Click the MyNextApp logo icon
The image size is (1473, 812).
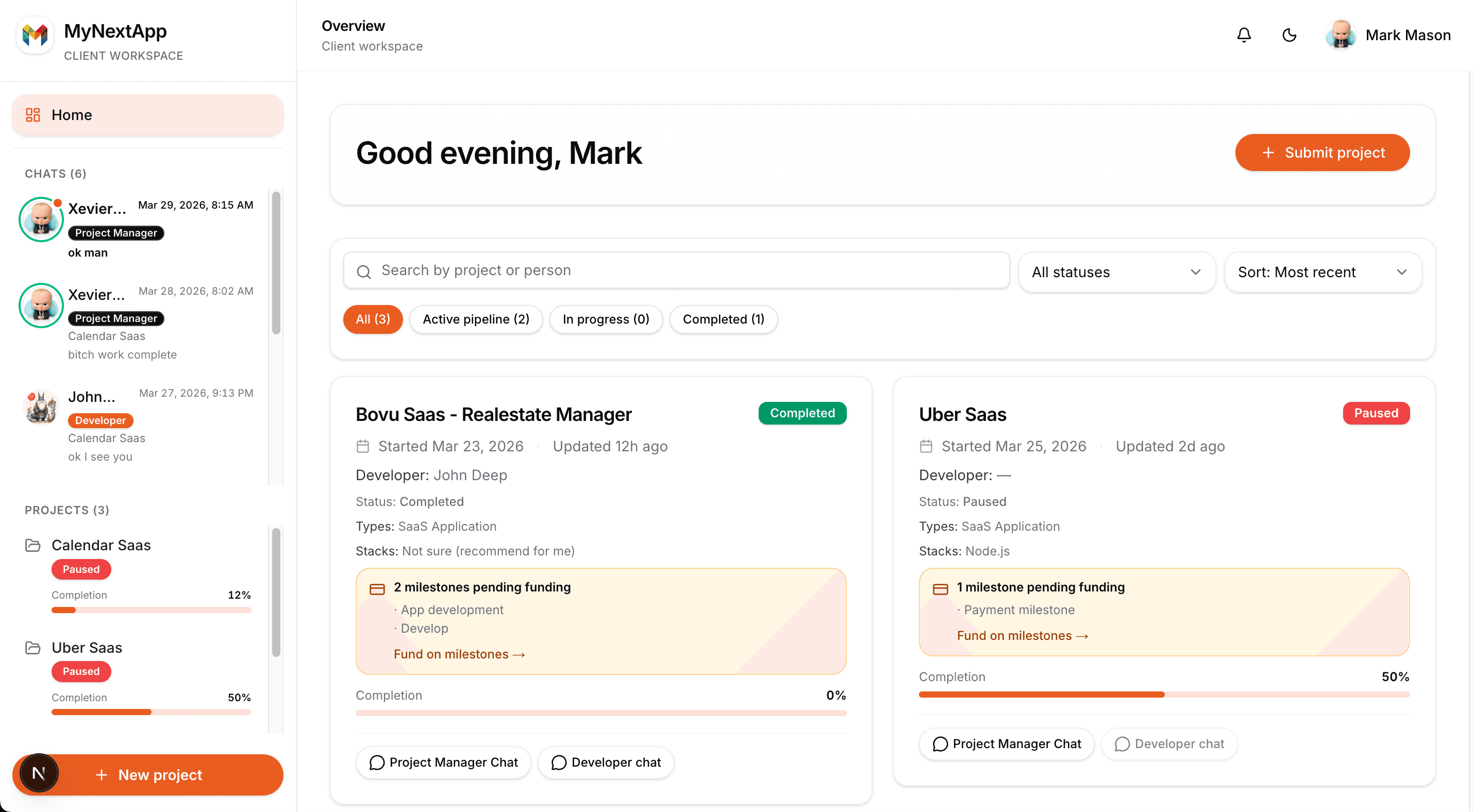pyautogui.click(x=35, y=35)
